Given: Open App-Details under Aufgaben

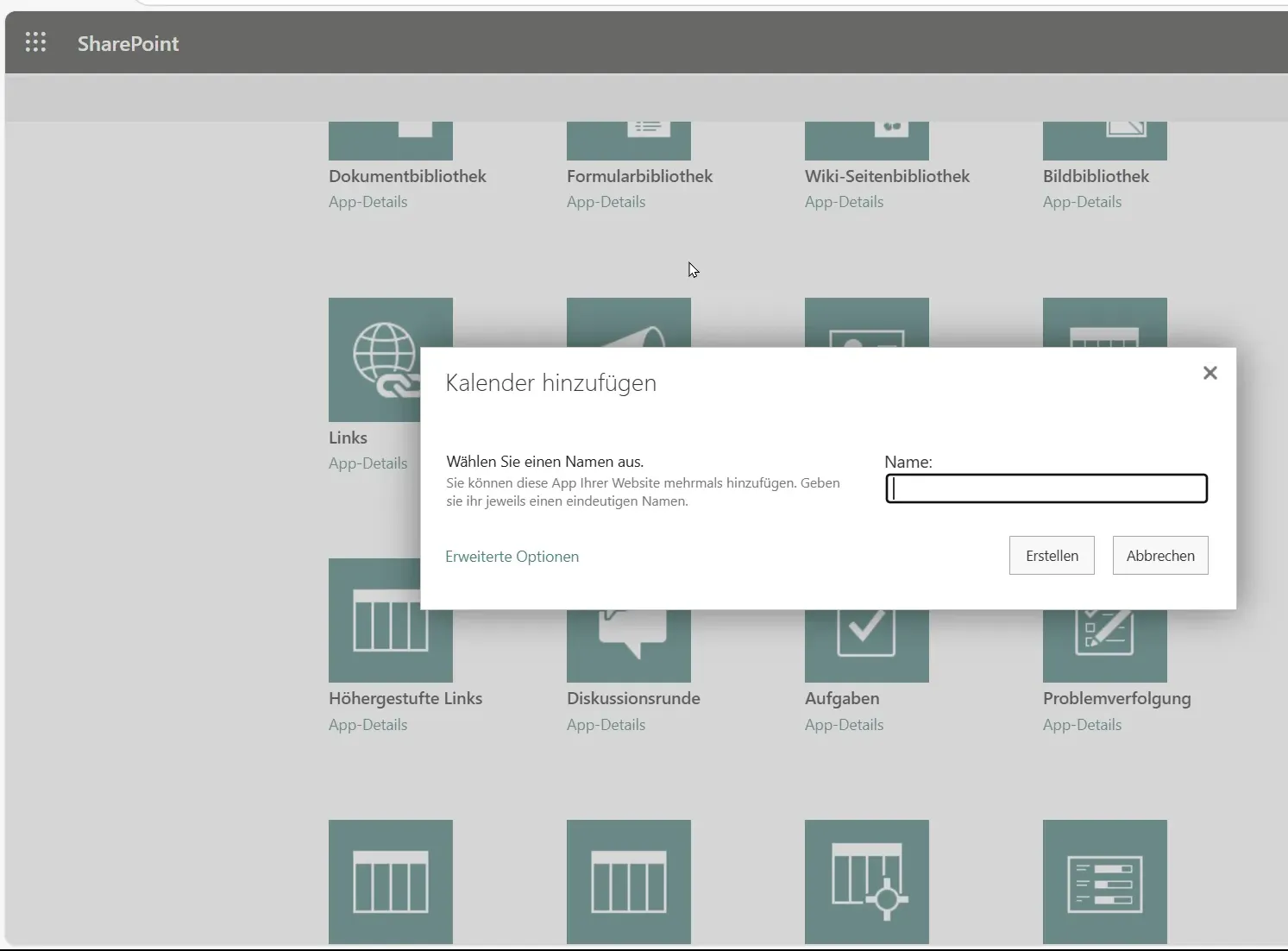Looking at the screenshot, I should pos(844,725).
